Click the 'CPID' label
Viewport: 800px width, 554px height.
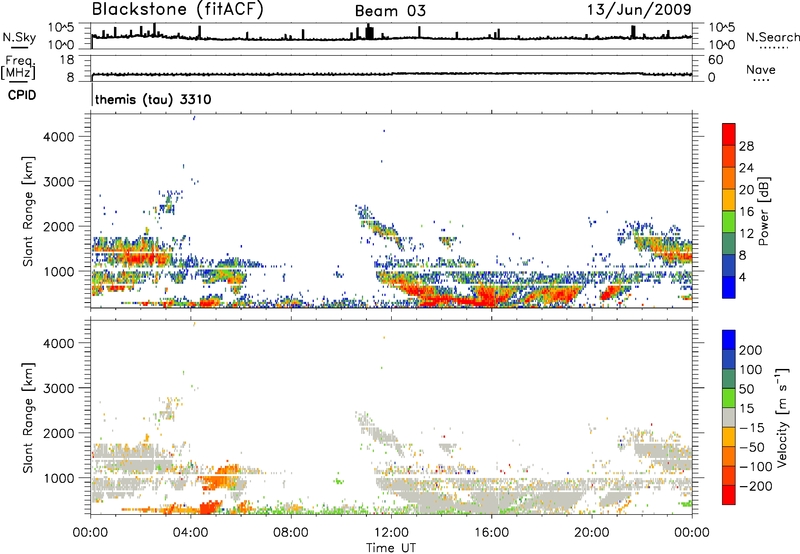22,95
